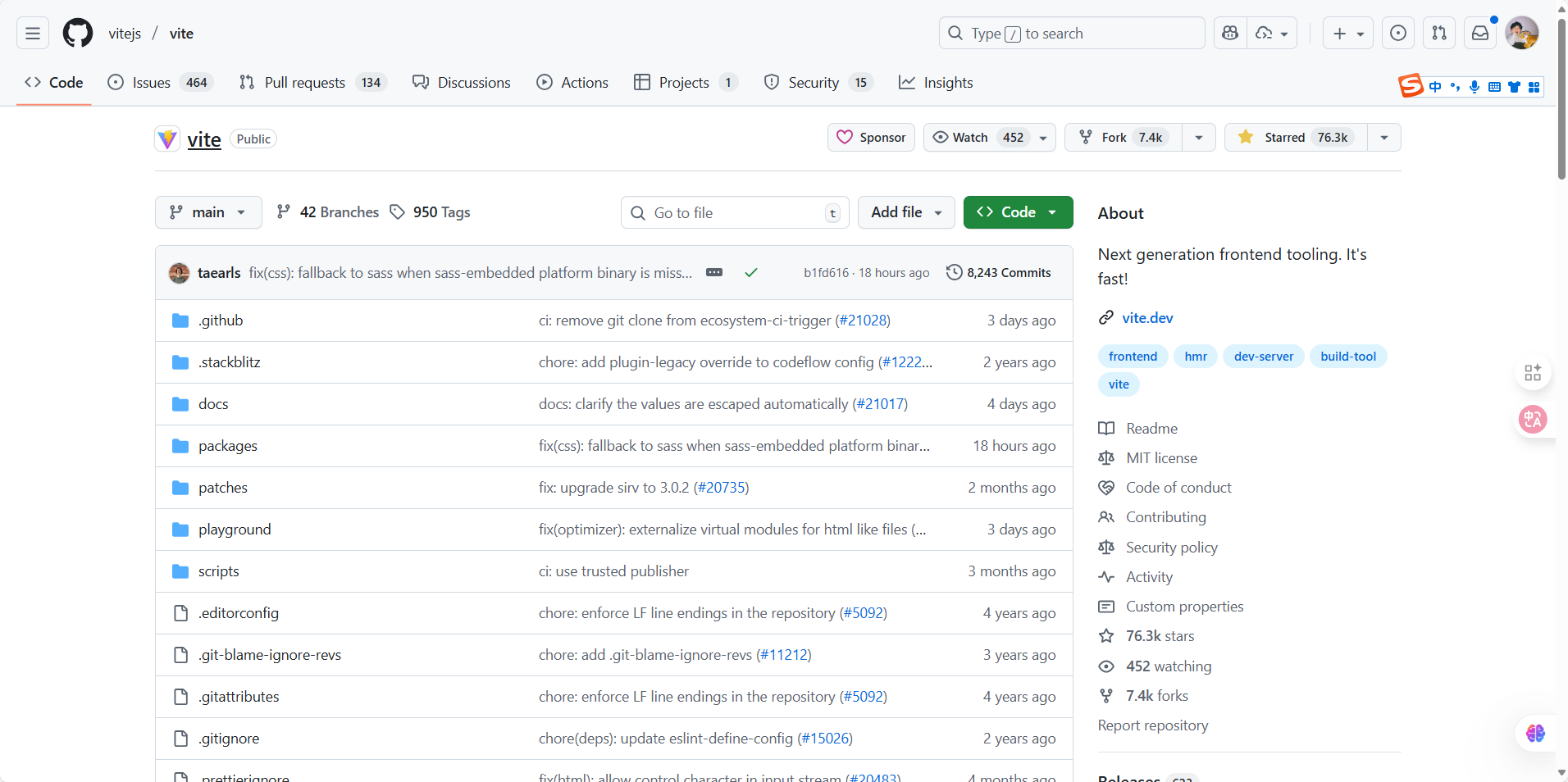Click the link icon beside vite.dev
Image resolution: width=1568 pixels, height=782 pixels.
(x=1106, y=318)
